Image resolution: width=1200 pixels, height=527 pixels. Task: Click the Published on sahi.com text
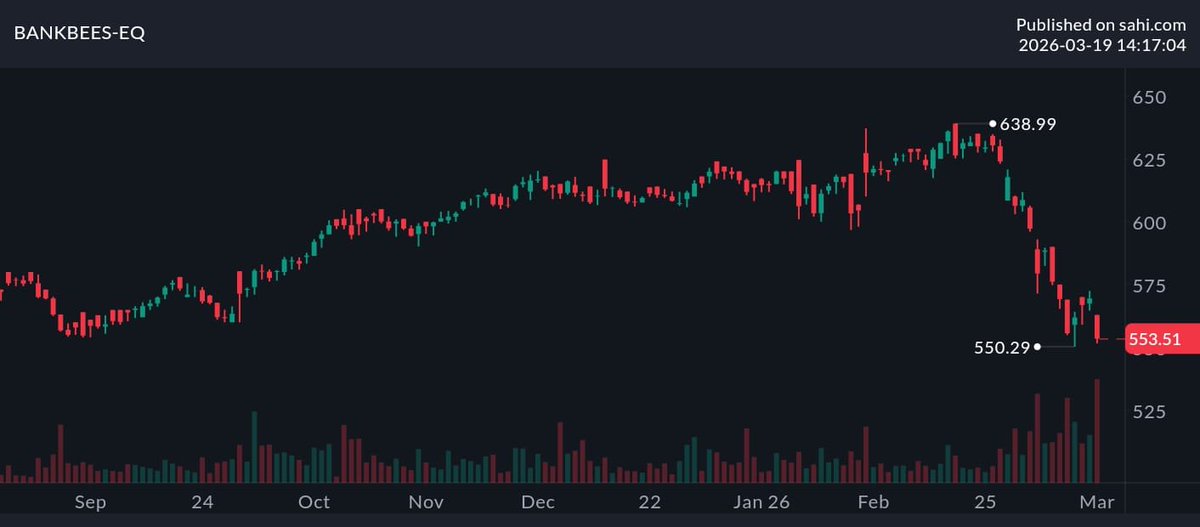point(1101,24)
